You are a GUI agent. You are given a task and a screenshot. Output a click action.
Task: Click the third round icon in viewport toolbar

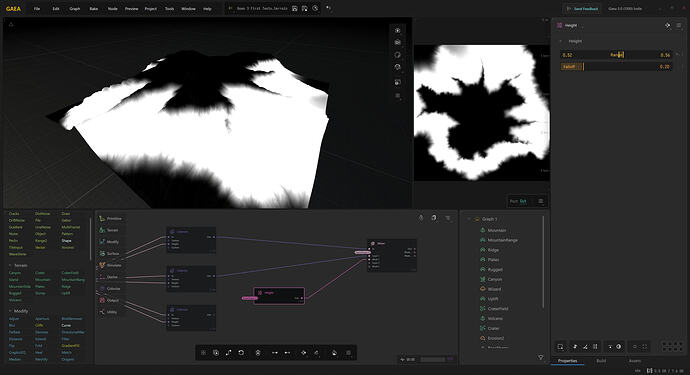[x=398, y=55]
